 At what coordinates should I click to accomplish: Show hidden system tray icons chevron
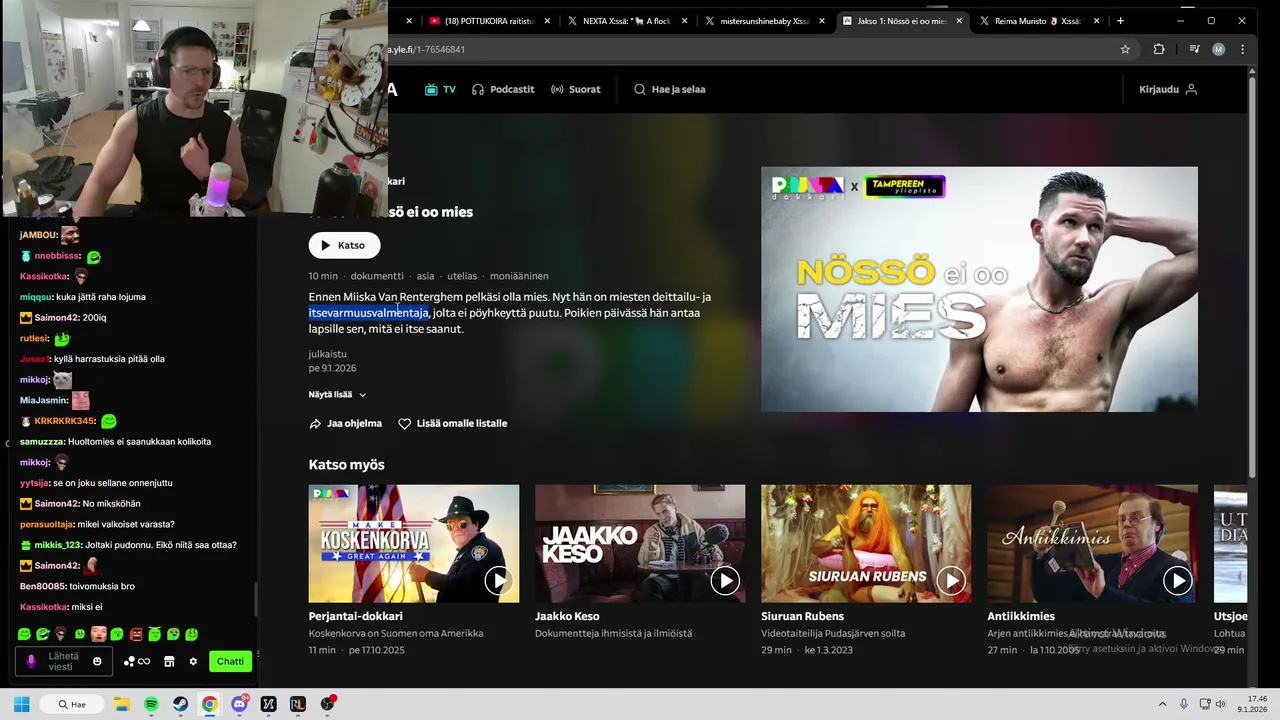pos(1162,704)
